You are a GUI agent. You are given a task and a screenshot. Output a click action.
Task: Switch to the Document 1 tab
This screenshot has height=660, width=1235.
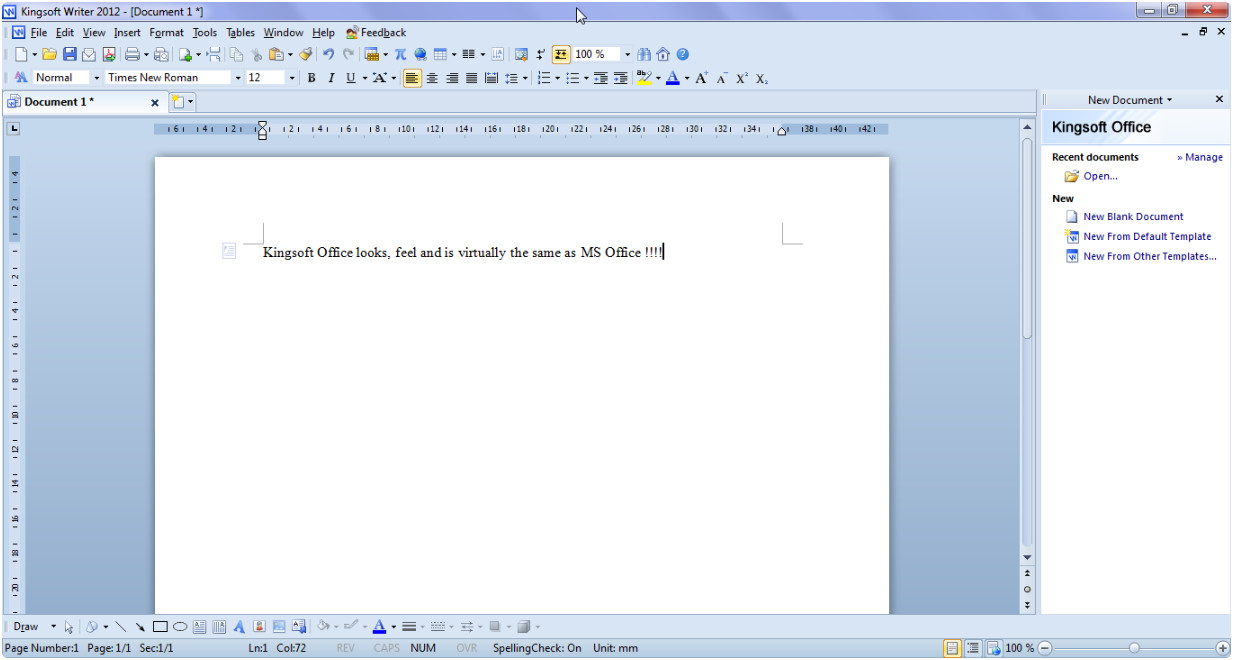[x=83, y=101]
